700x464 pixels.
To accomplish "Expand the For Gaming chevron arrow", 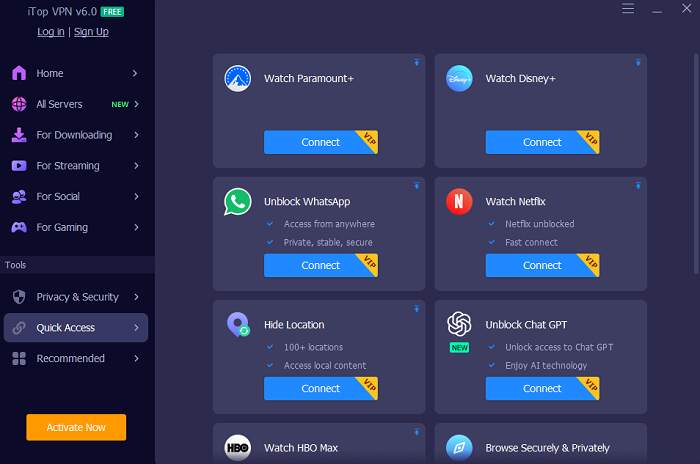I will coord(136,227).
